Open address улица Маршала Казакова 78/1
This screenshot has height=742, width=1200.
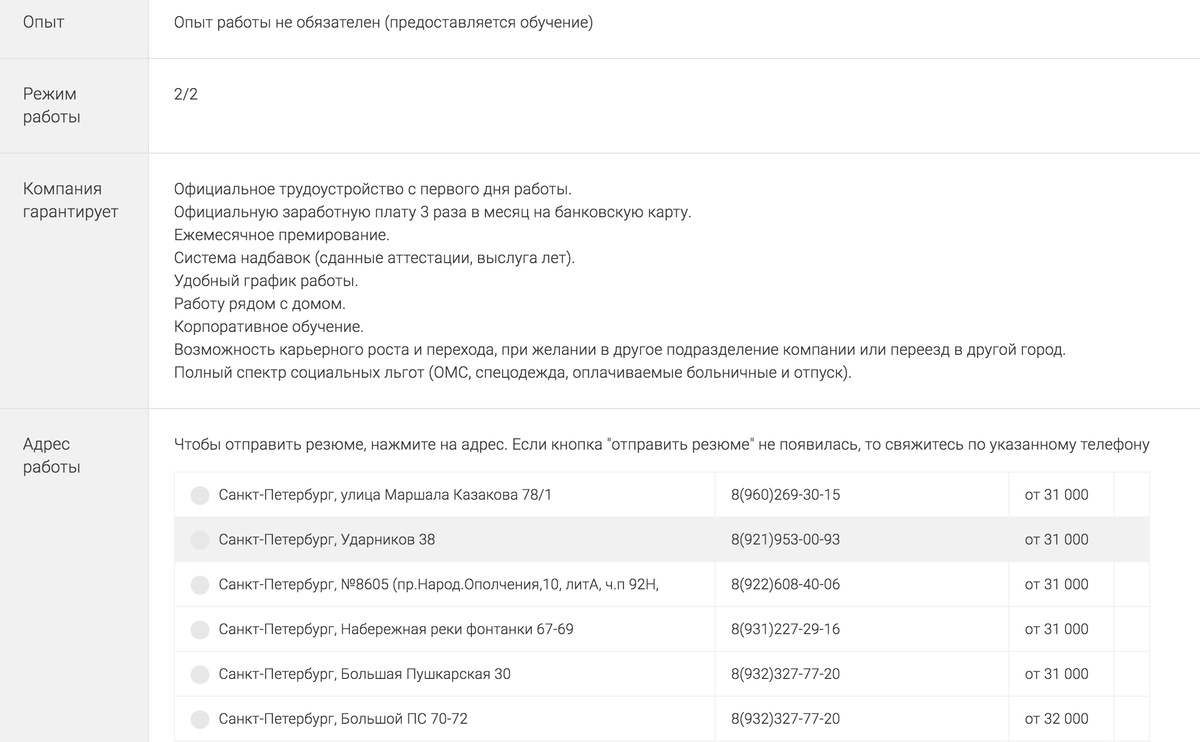[385, 495]
